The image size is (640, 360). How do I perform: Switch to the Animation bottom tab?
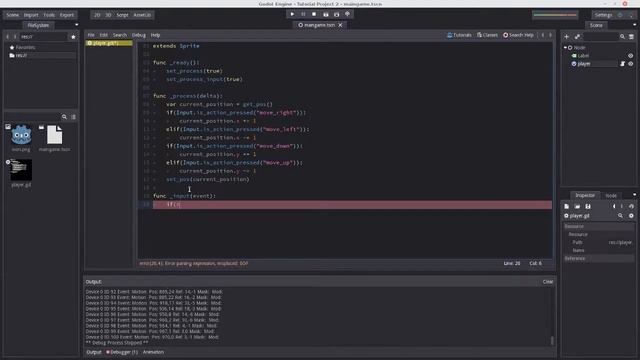point(153,352)
